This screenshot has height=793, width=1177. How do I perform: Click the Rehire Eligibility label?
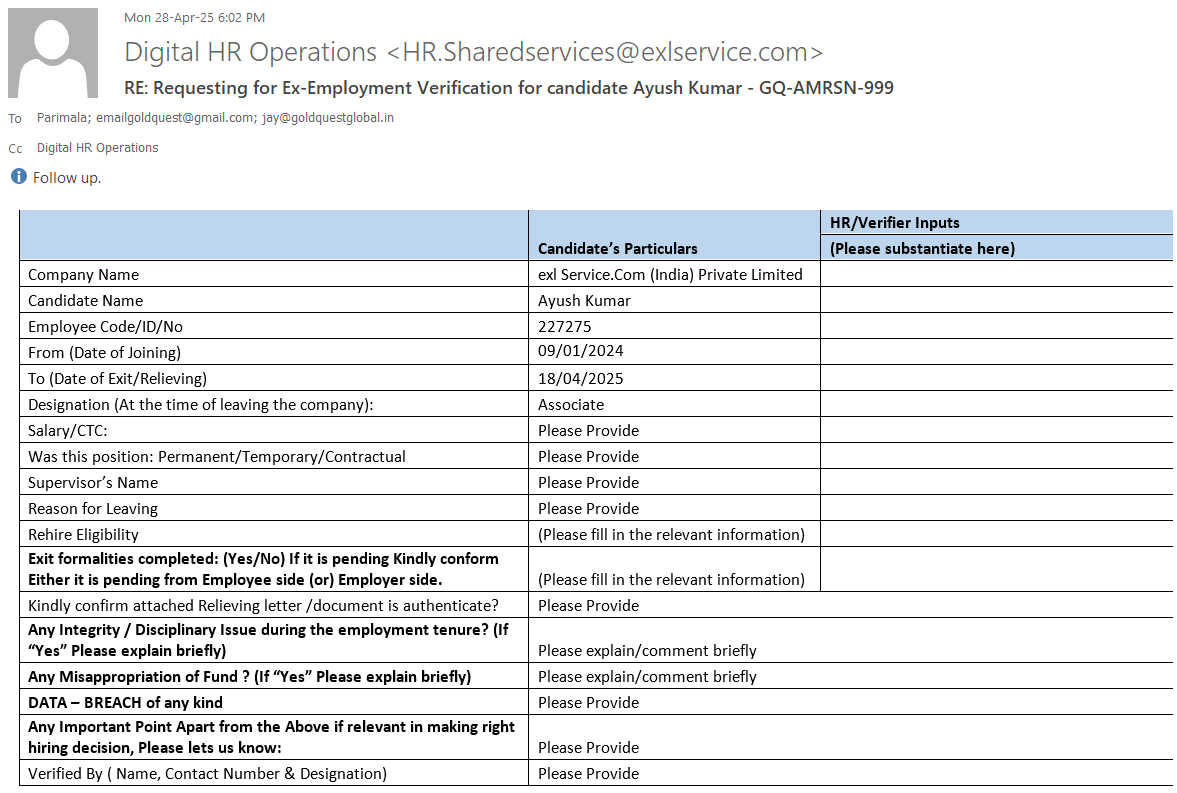pyautogui.click(x=83, y=535)
